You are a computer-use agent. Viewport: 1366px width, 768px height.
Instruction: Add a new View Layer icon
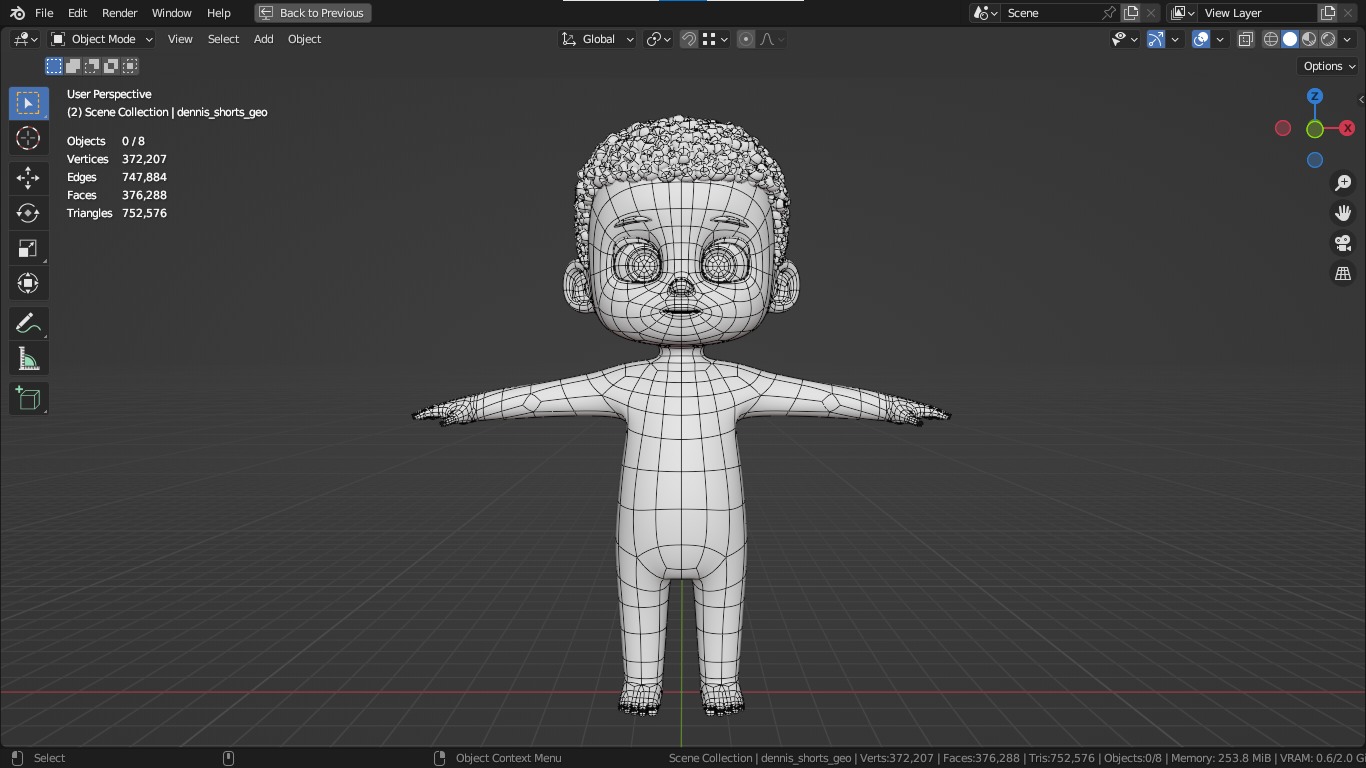point(1328,13)
